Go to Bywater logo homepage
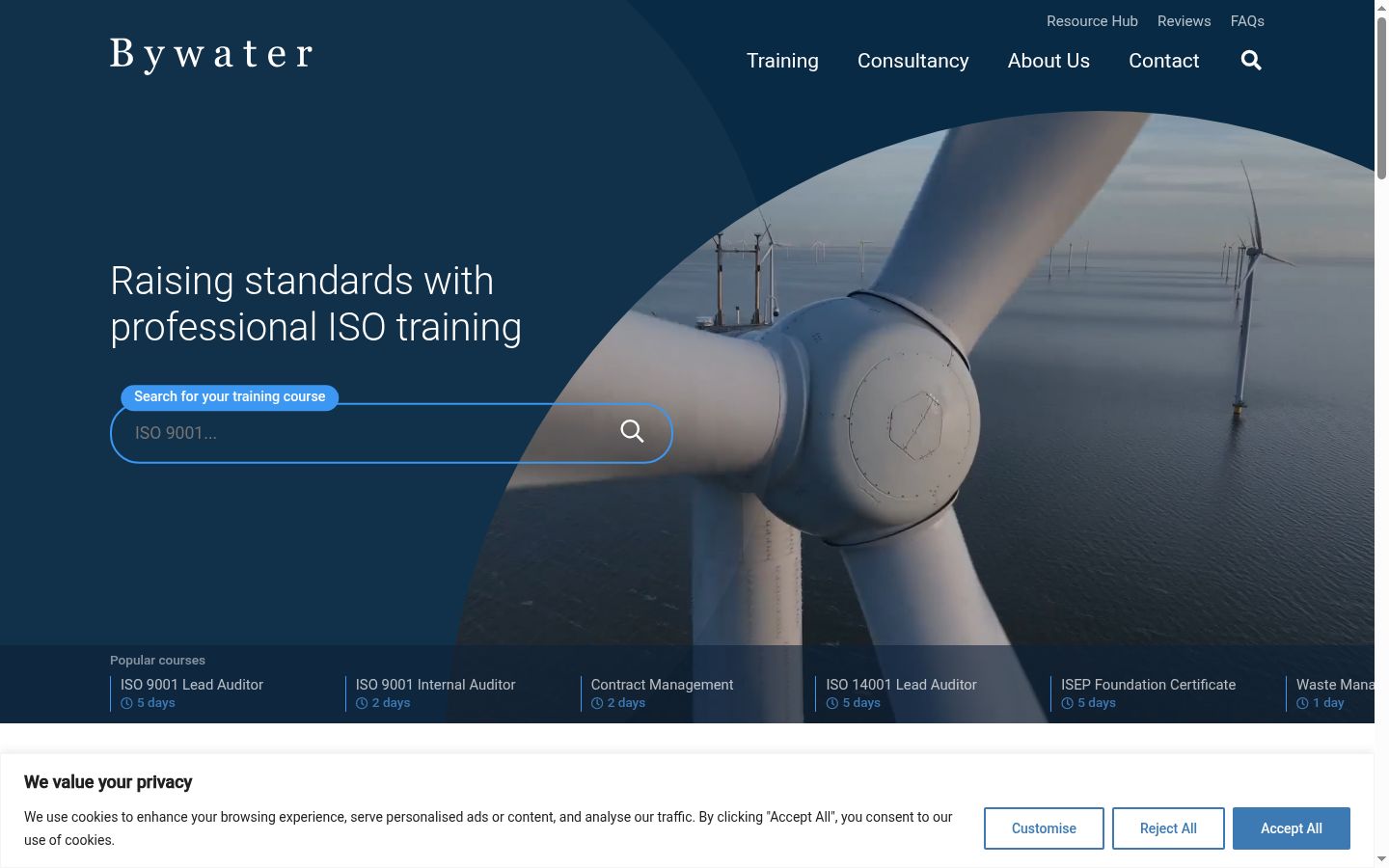The image size is (1389, 868). [211, 55]
